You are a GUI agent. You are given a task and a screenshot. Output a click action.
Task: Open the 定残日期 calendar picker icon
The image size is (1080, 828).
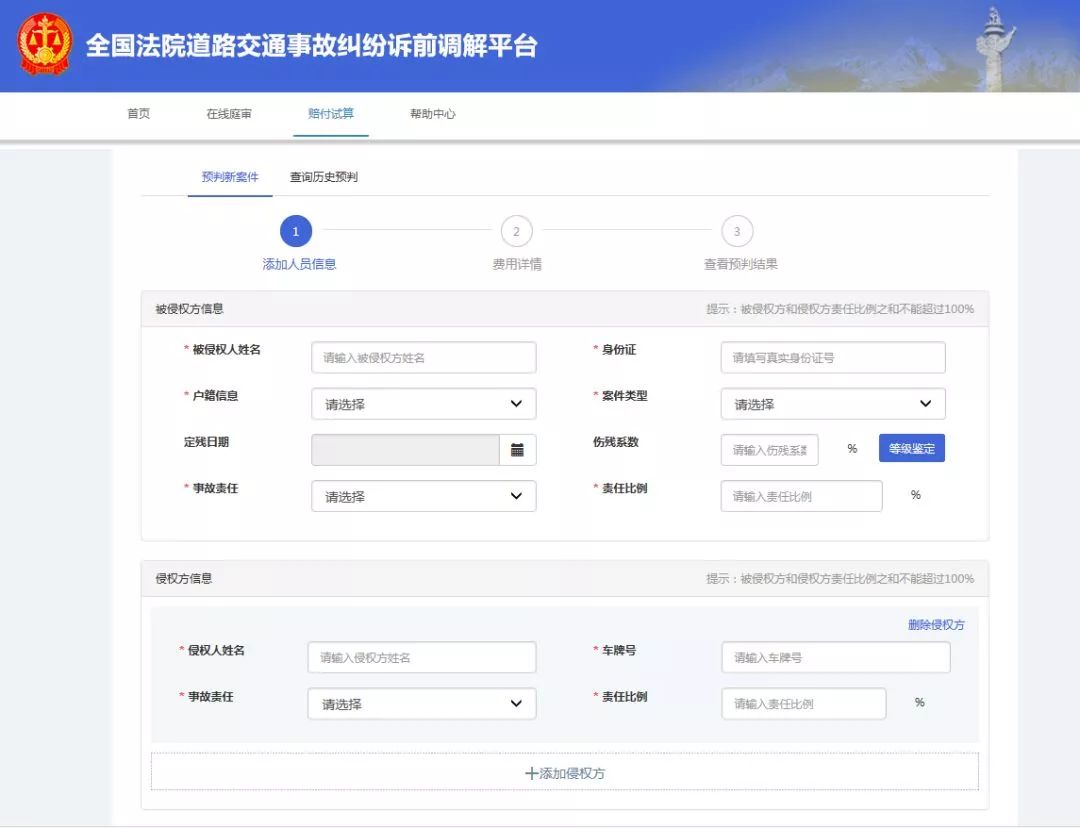click(517, 450)
